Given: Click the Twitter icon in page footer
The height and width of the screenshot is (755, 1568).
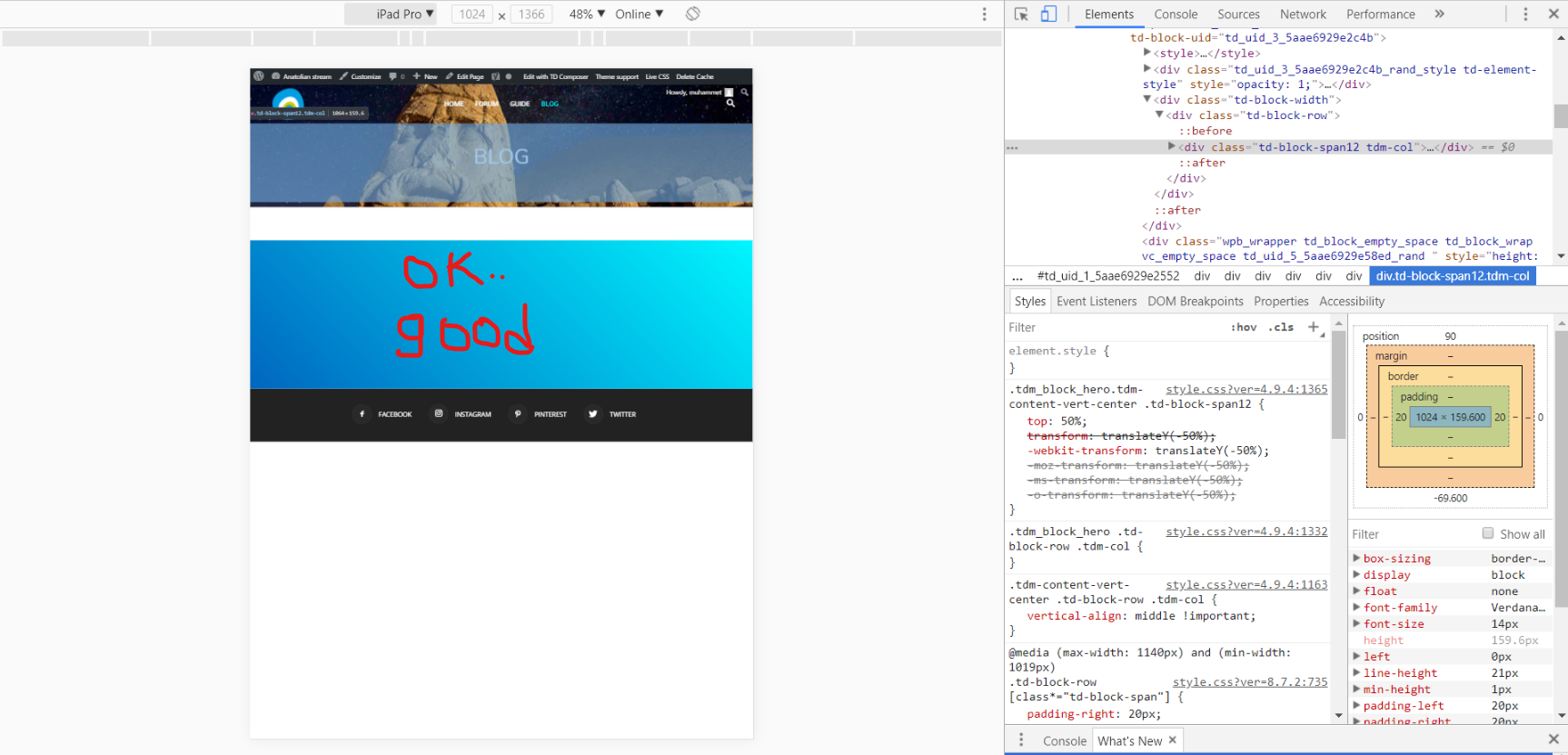Looking at the screenshot, I should 593,414.
